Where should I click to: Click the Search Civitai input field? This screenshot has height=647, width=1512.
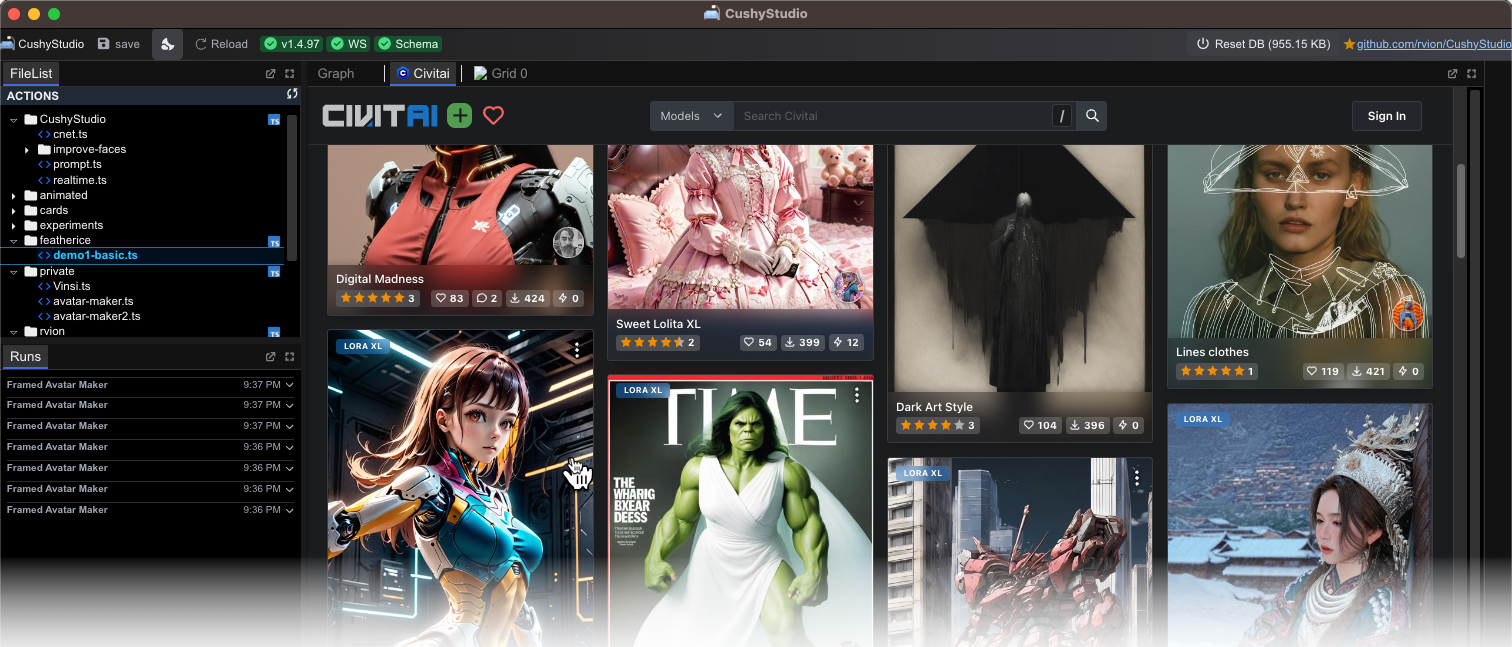pyautogui.click(x=890, y=116)
